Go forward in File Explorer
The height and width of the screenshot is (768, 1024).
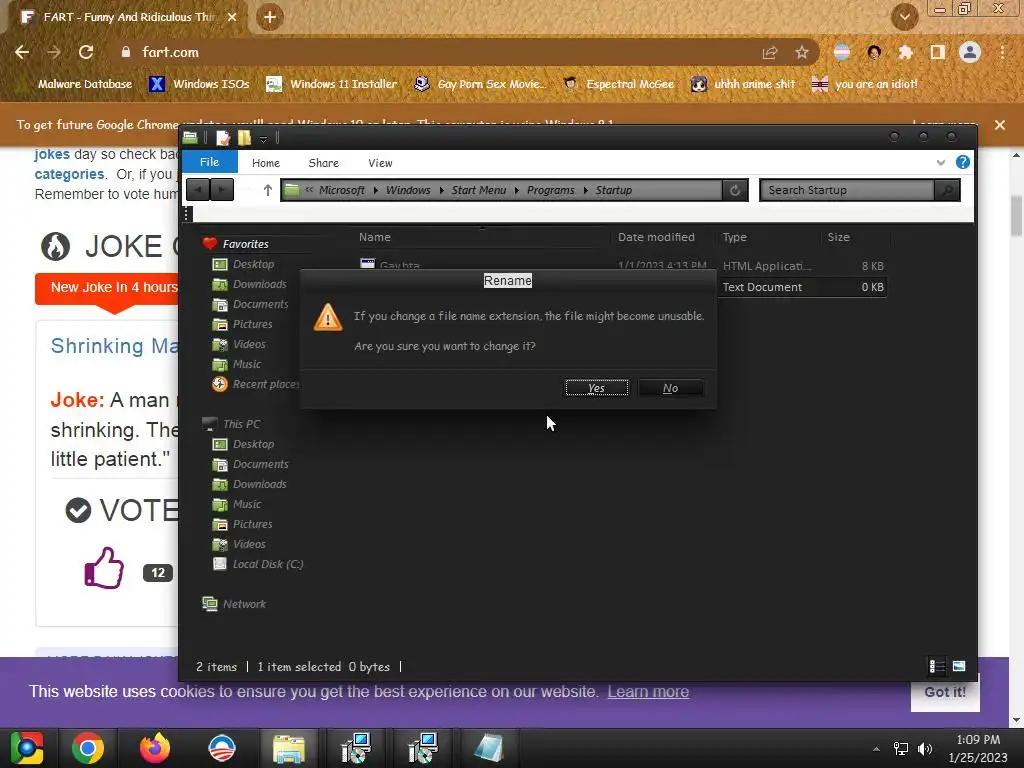click(222, 190)
